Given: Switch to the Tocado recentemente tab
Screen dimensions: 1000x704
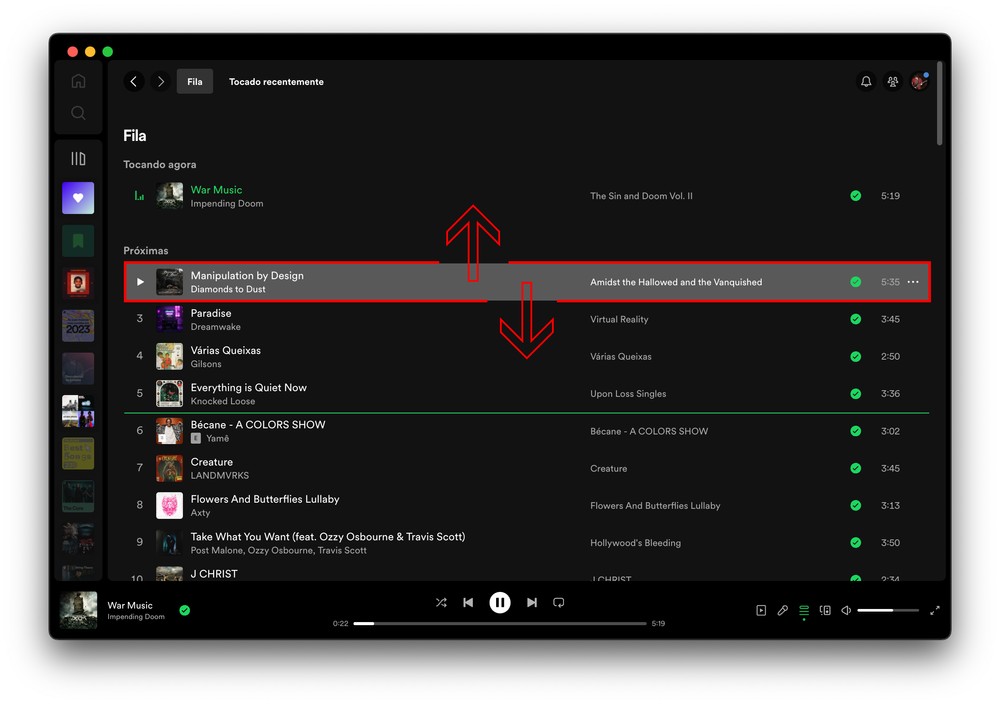Looking at the screenshot, I should click(276, 82).
